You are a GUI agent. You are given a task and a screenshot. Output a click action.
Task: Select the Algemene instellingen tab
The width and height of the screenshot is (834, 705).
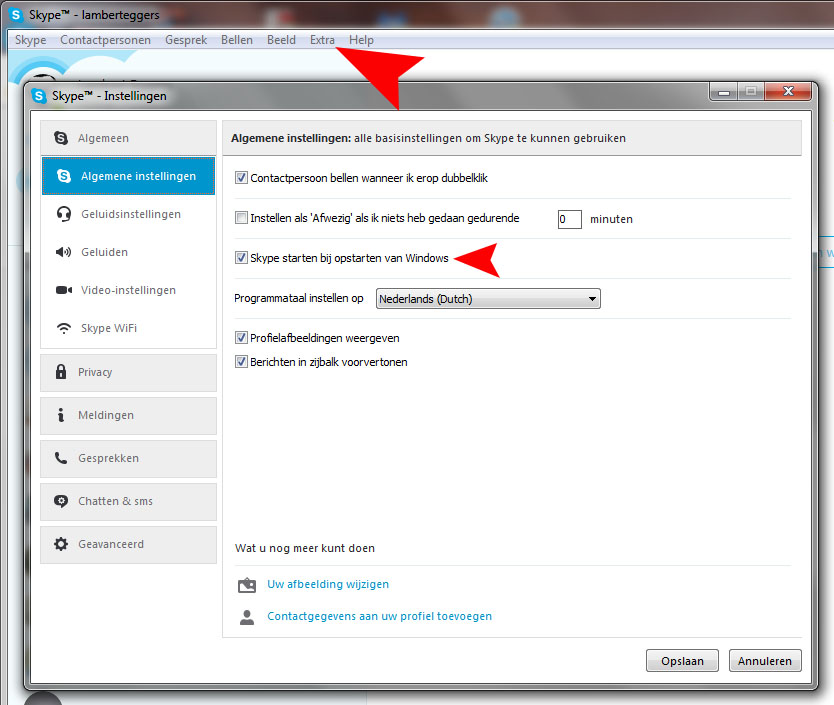click(x=128, y=176)
